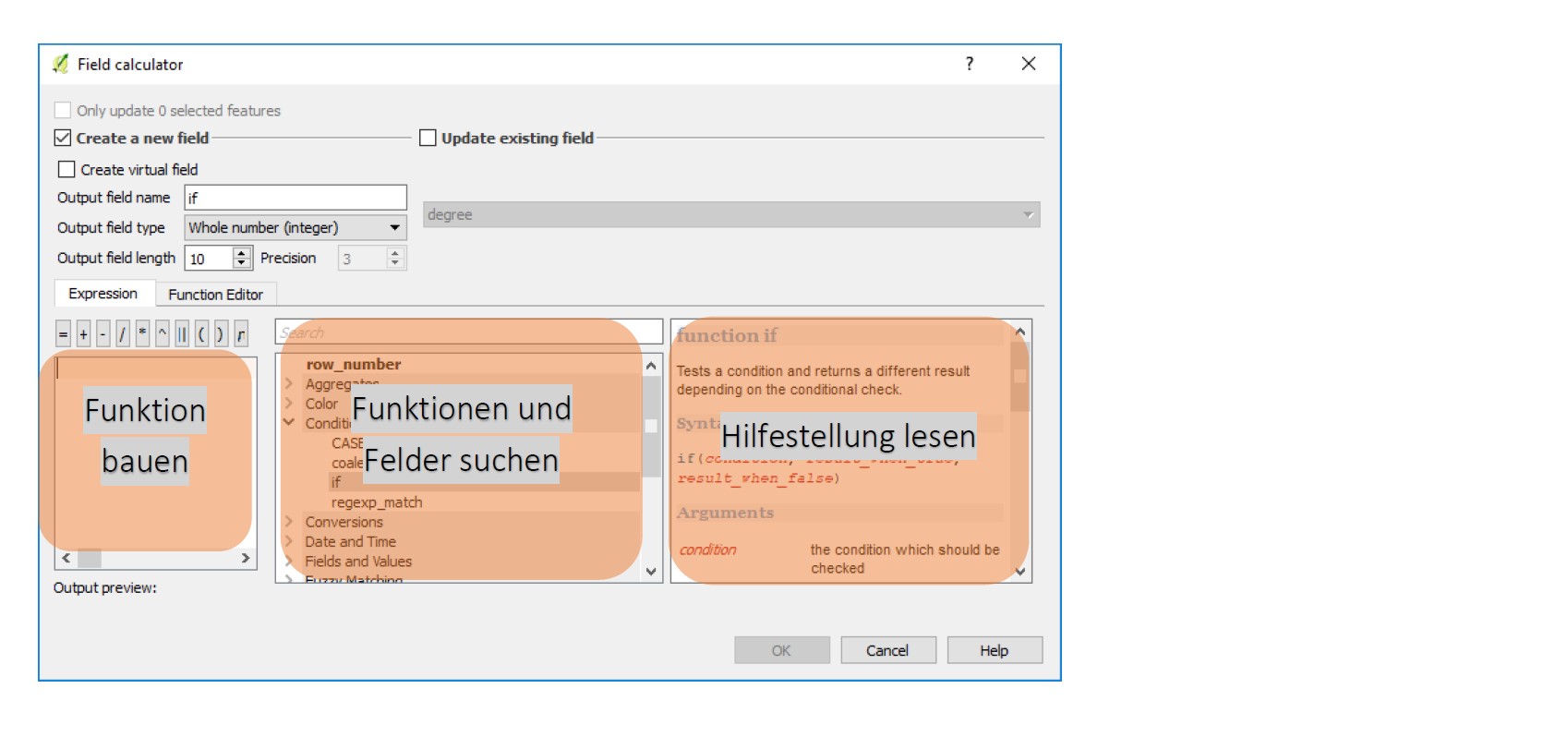Tick the Create virtual field checkbox
This screenshot has width=1568, height=737.
66,170
